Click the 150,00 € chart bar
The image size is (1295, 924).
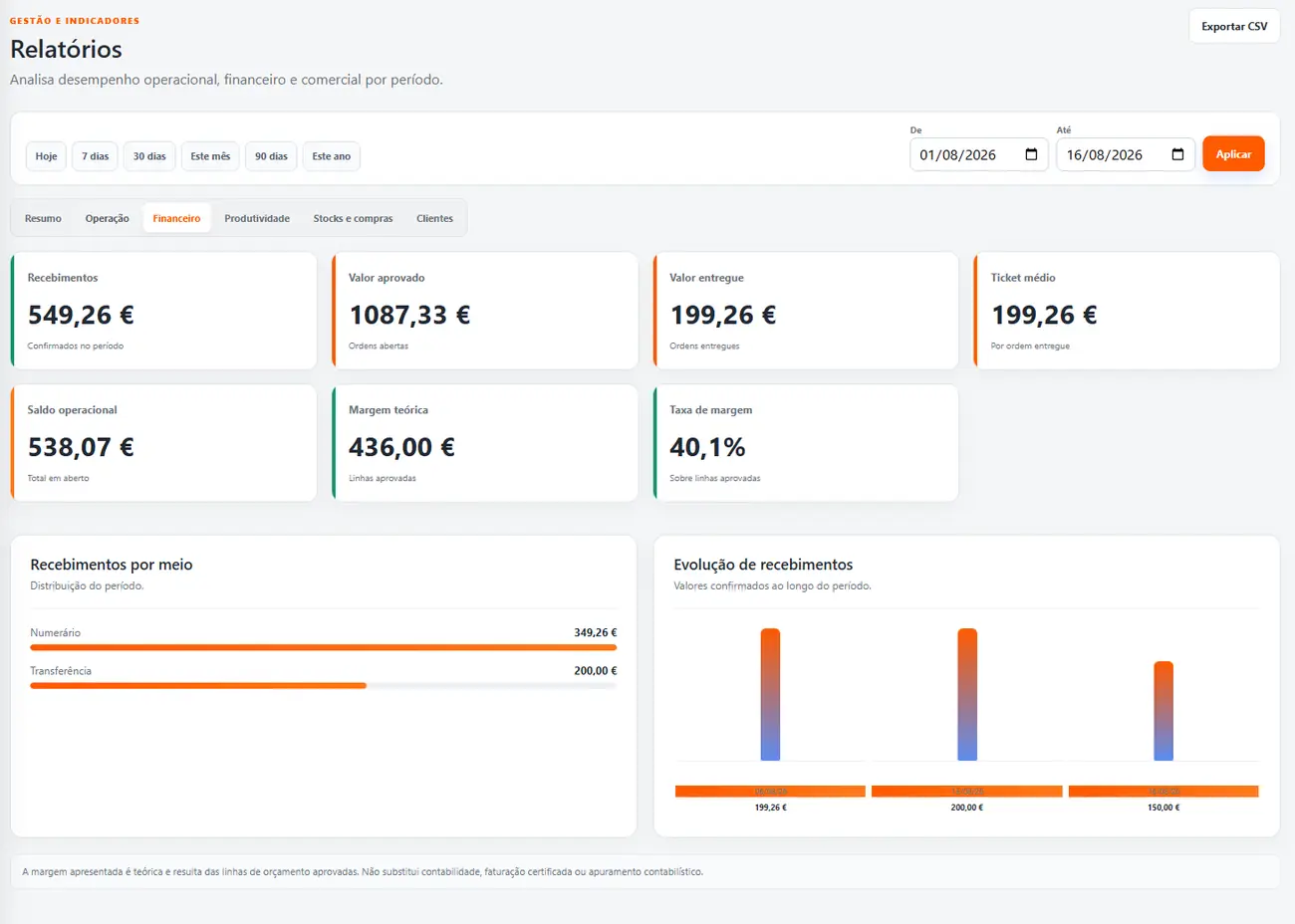tap(1164, 711)
